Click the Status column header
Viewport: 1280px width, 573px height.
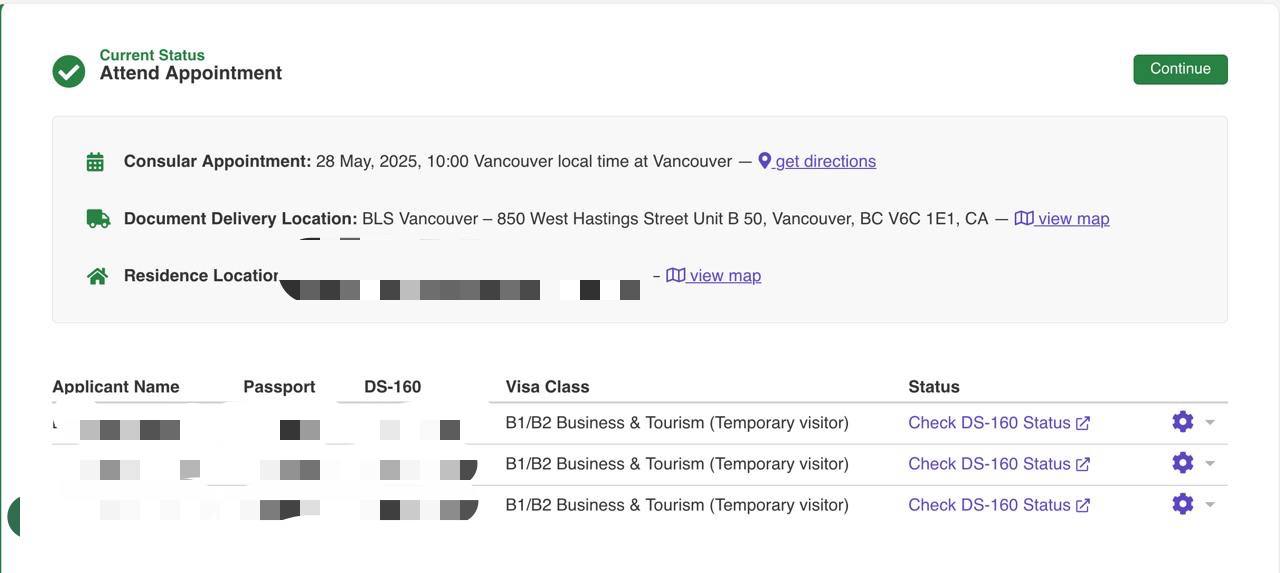pyautogui.click(x=934, y=387)
